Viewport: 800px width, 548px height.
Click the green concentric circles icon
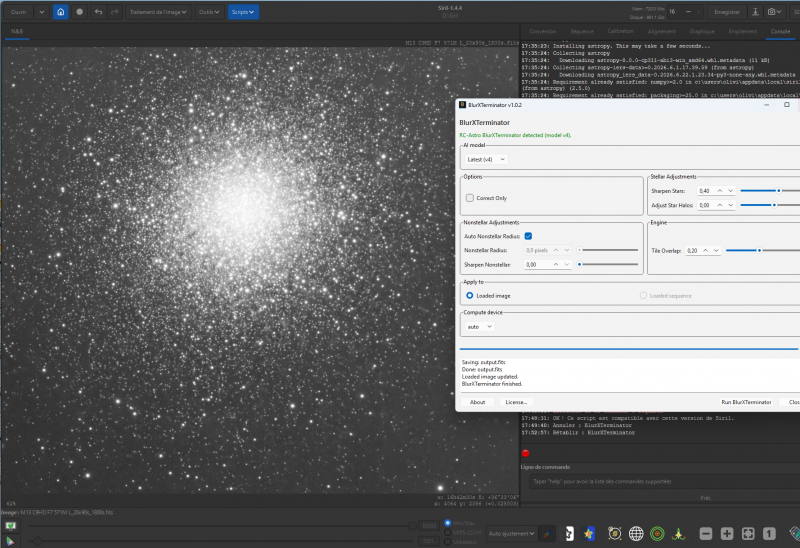(657, 534)
